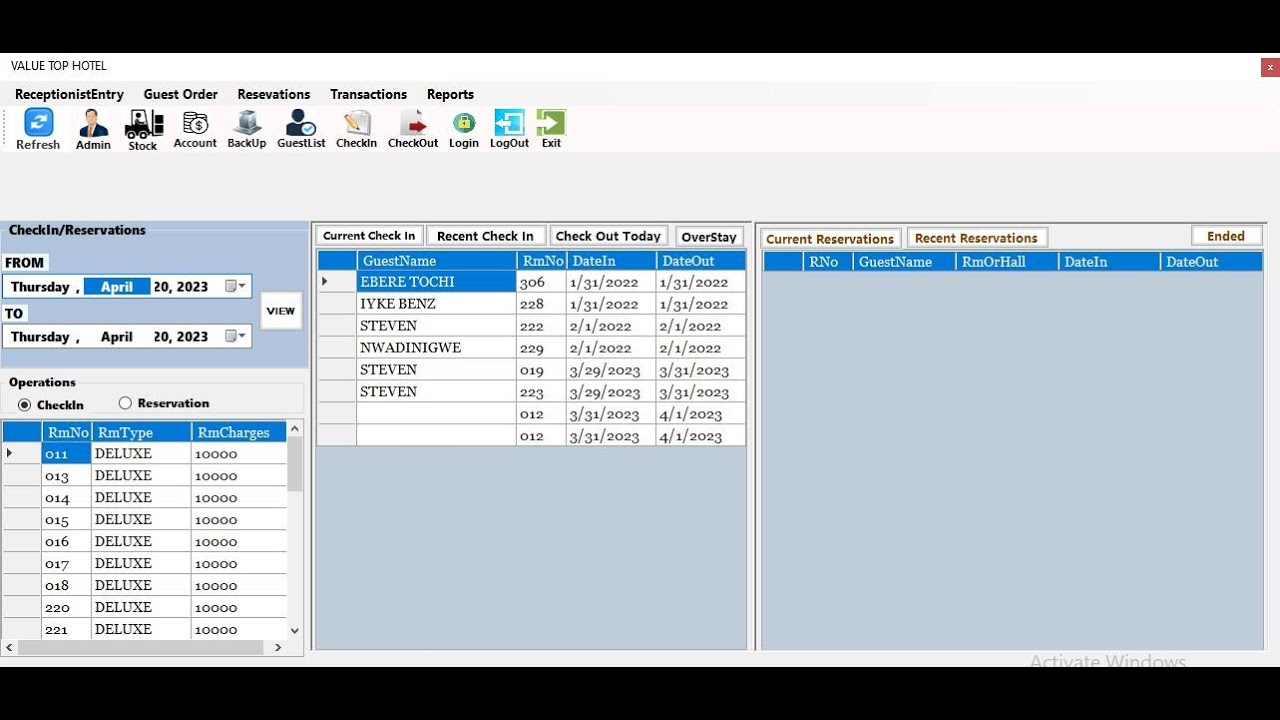
Task: Select room 017 in room list
Action: pos(145,564)
